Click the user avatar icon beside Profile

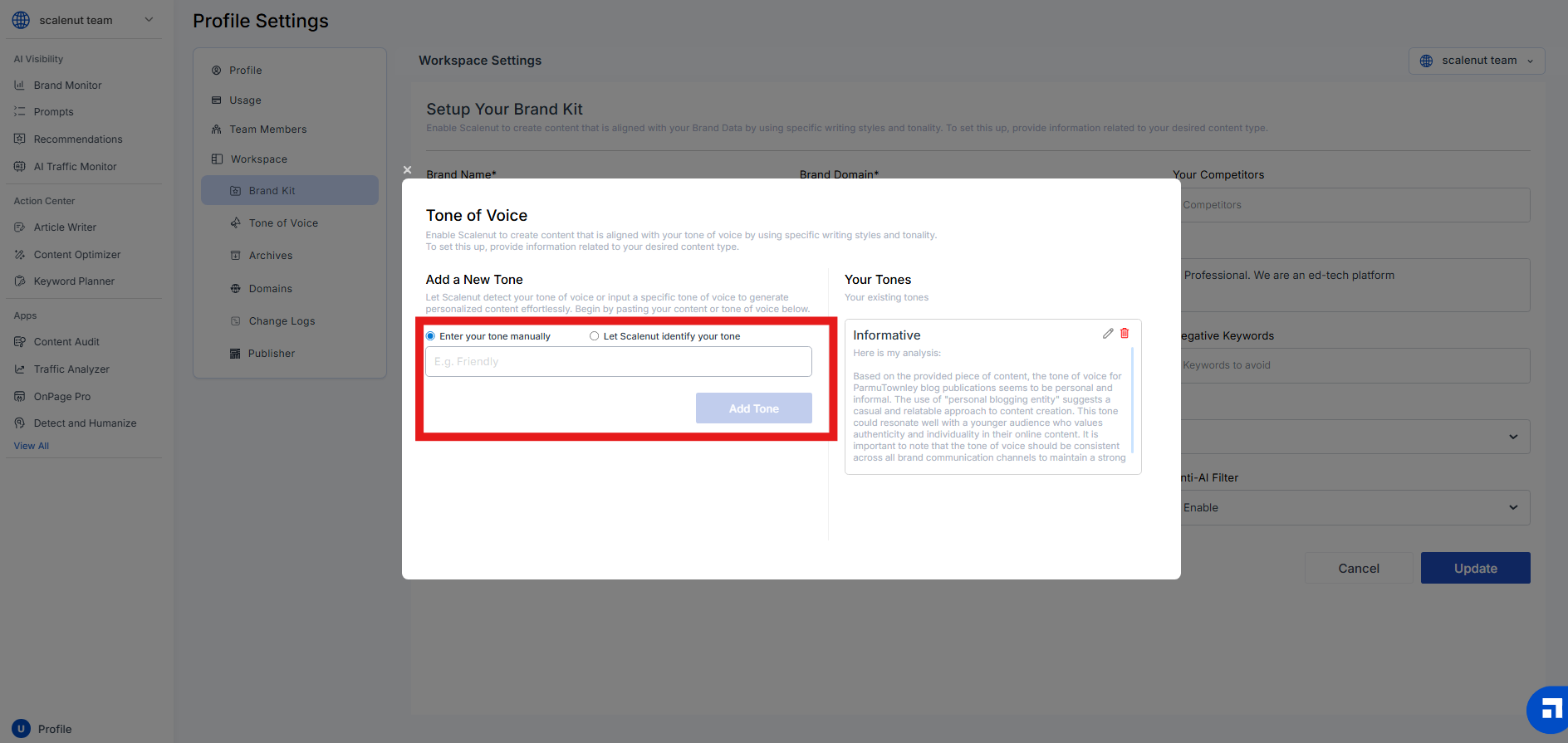click(22, 729)
